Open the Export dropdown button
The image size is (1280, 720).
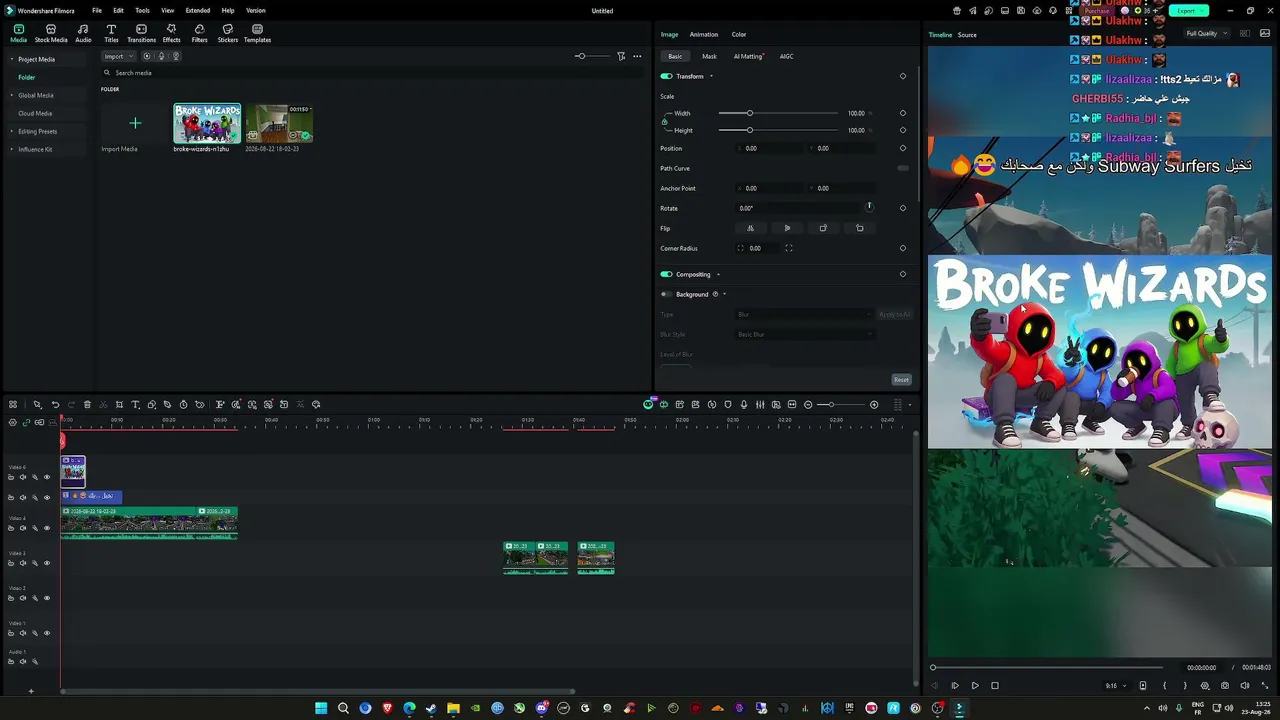(x=1188, y=11)
